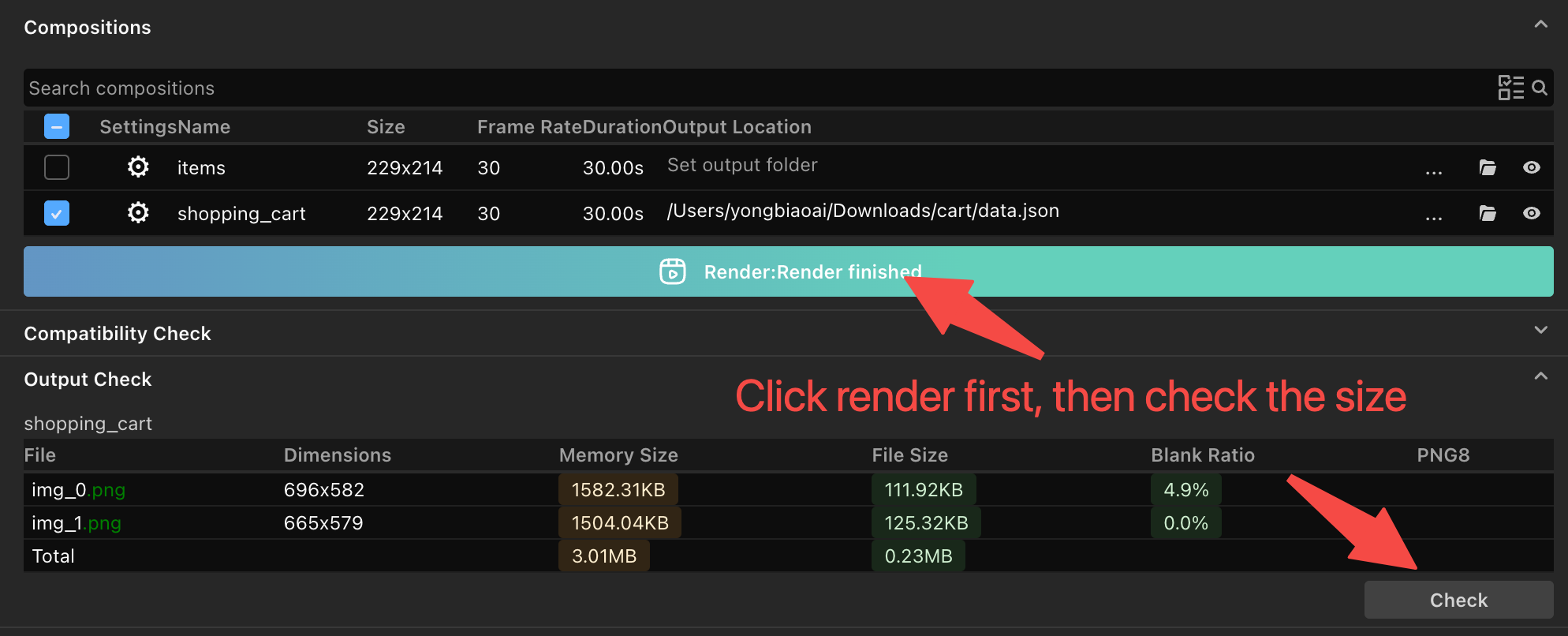This screenshot has width=1568, height=636.
Task: Open settings gear for items composition
Action: (x=138, y=167)
